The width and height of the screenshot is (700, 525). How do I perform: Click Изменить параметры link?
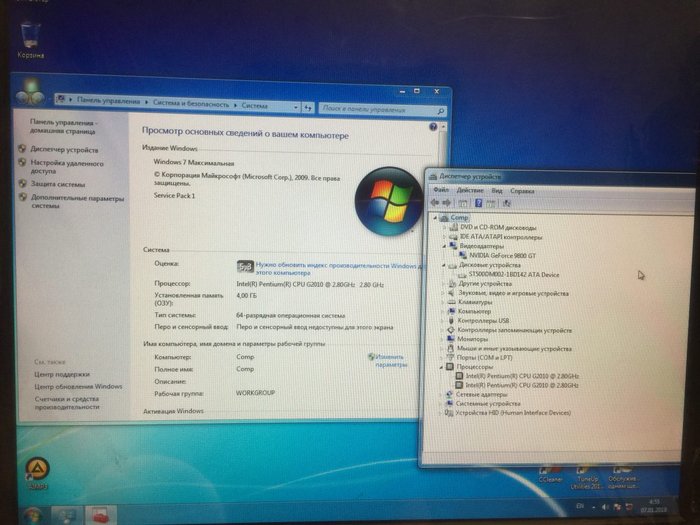click(x=390, y=361)
